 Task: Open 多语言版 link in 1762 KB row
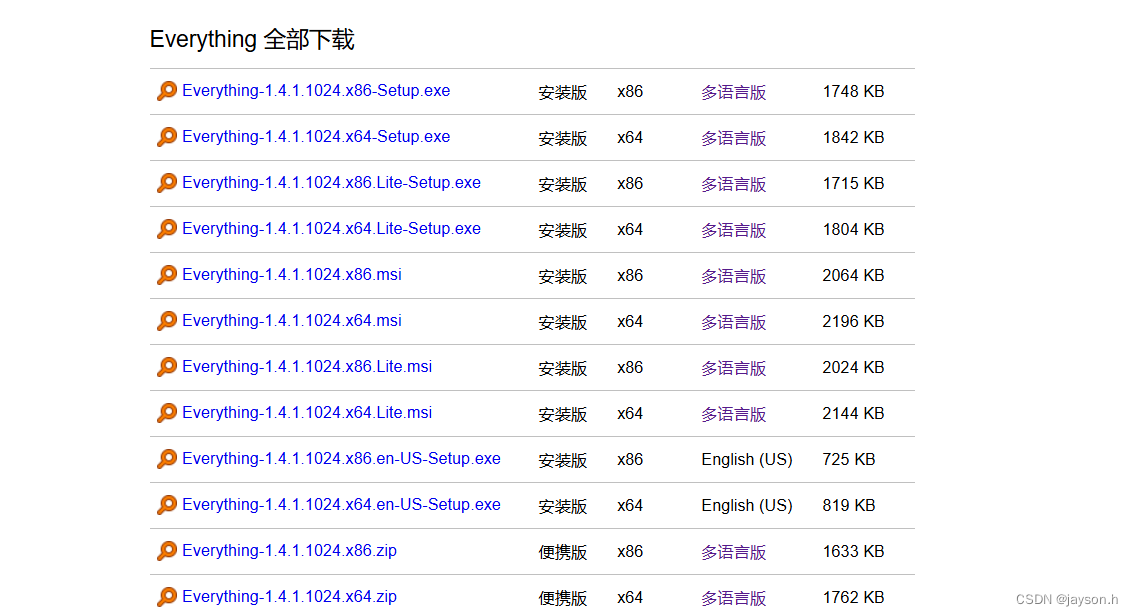(733, 599)
